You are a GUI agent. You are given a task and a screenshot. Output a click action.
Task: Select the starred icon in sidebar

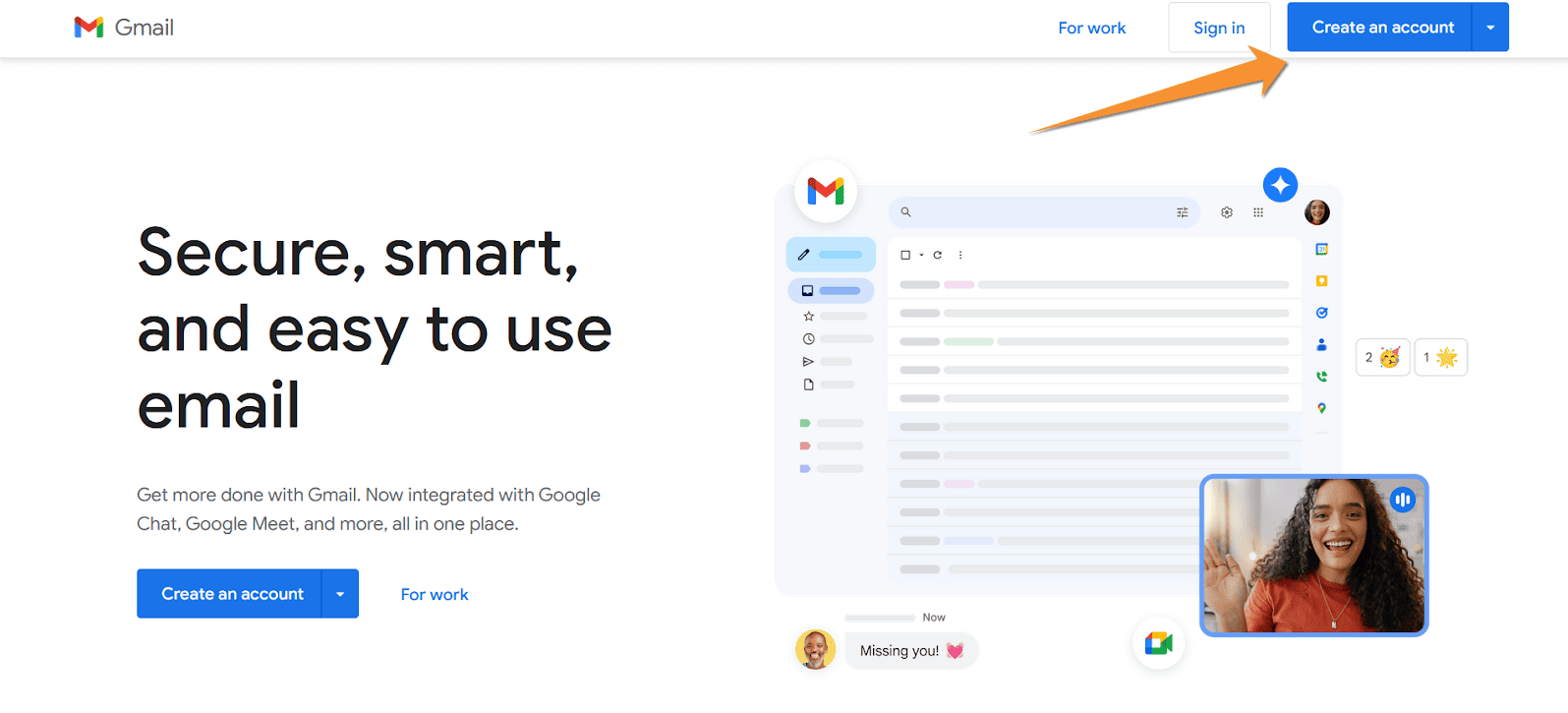[808, 316]
